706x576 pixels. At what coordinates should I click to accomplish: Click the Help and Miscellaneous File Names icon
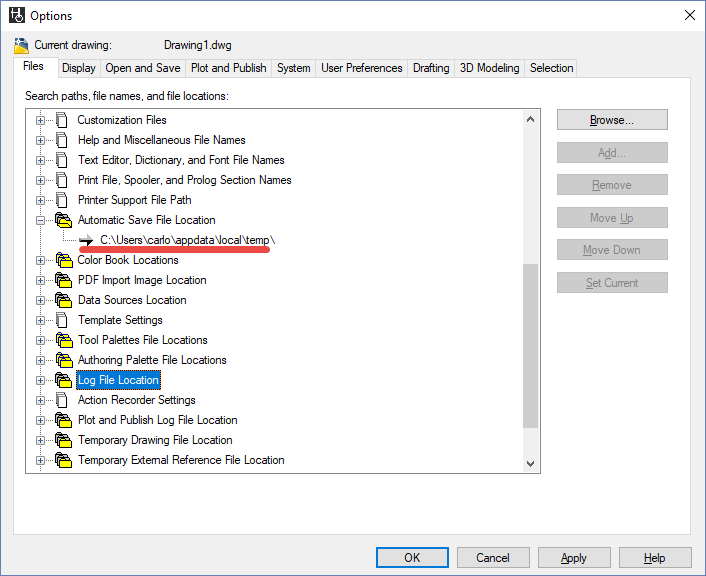tap(62, 140)
